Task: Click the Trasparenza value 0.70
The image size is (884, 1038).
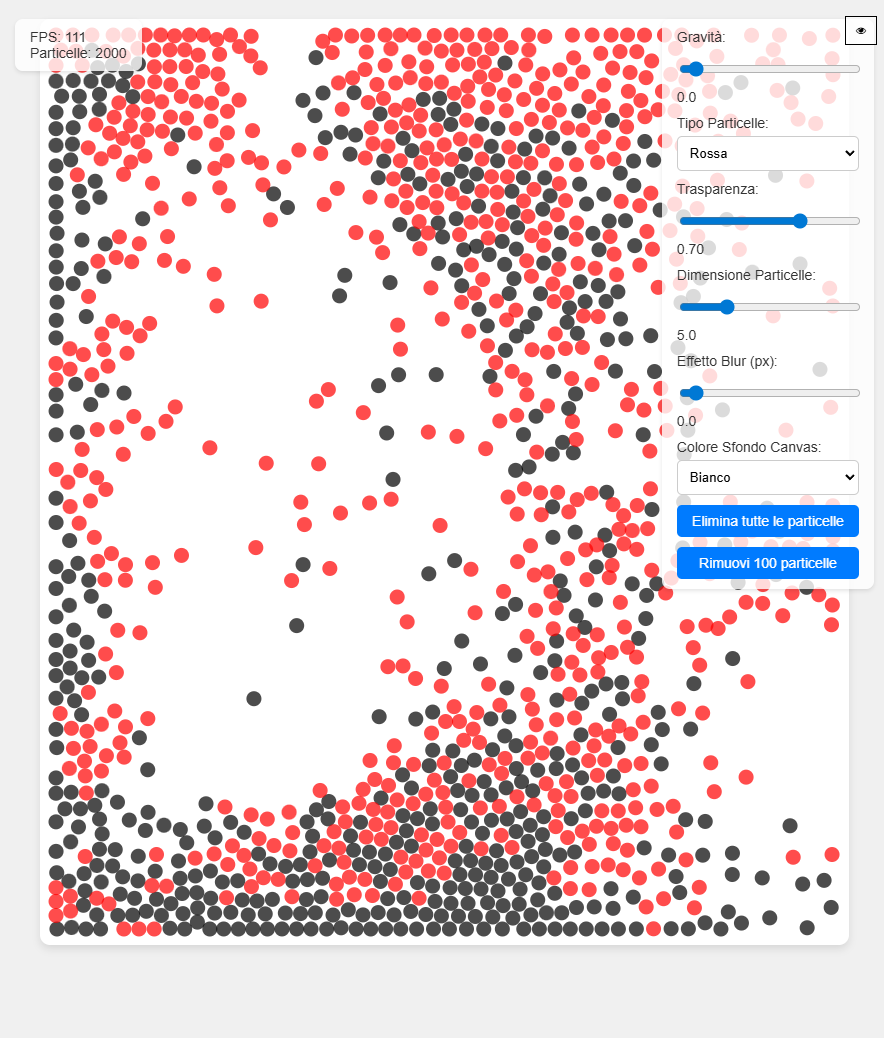Action: pos(690,249)
